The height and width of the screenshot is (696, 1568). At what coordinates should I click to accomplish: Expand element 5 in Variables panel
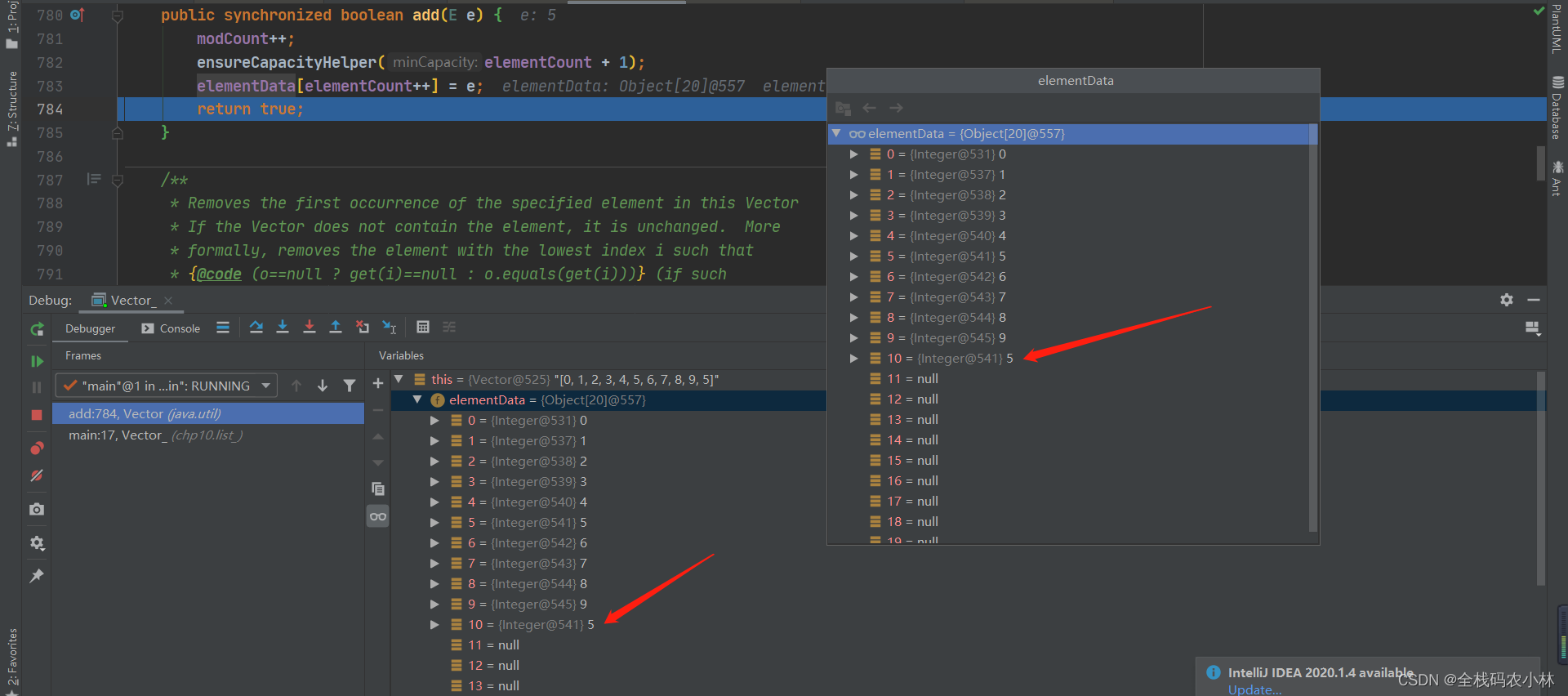tap(435, 522)
